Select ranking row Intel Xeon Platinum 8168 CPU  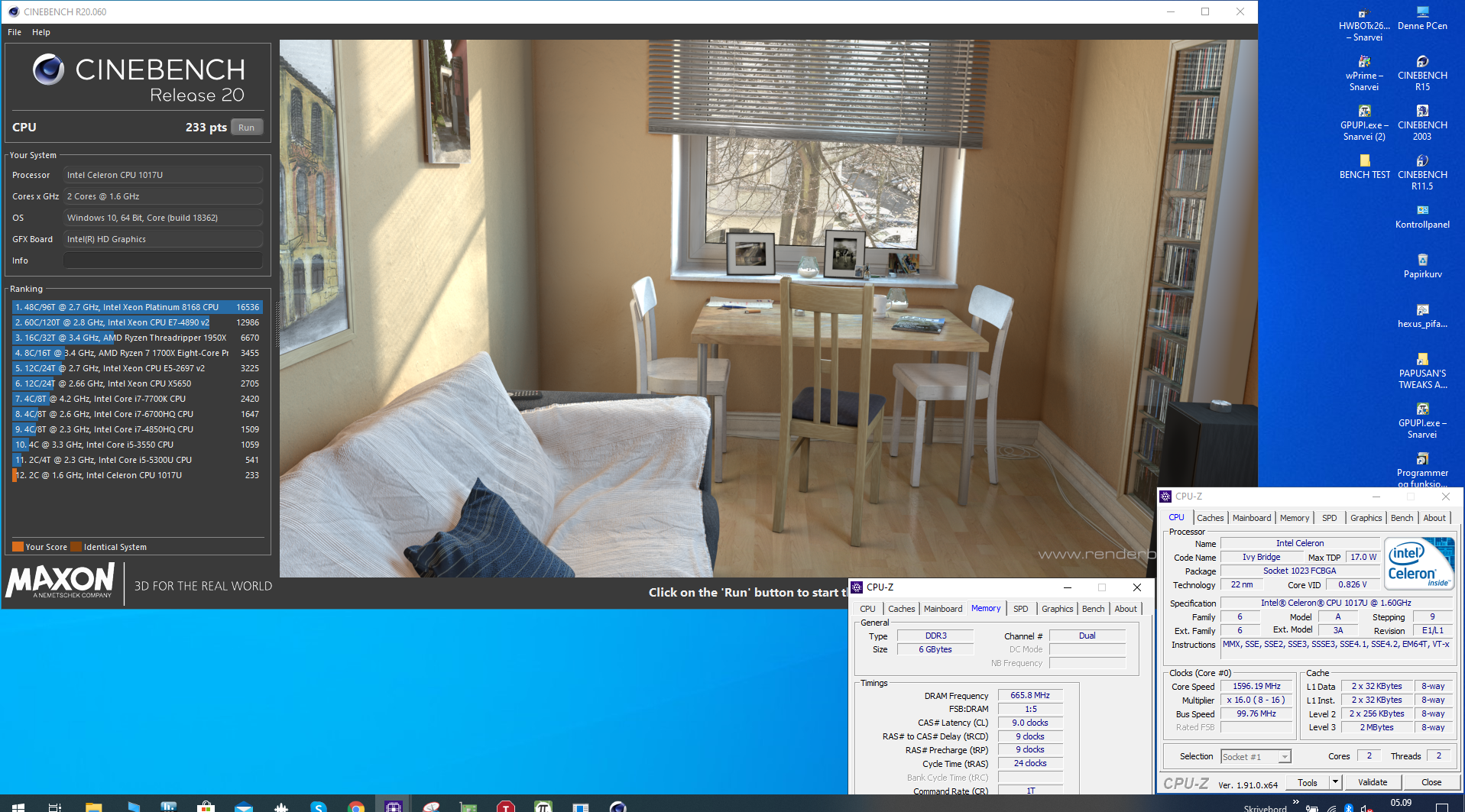pyautogui.click(x=138, y=307)
